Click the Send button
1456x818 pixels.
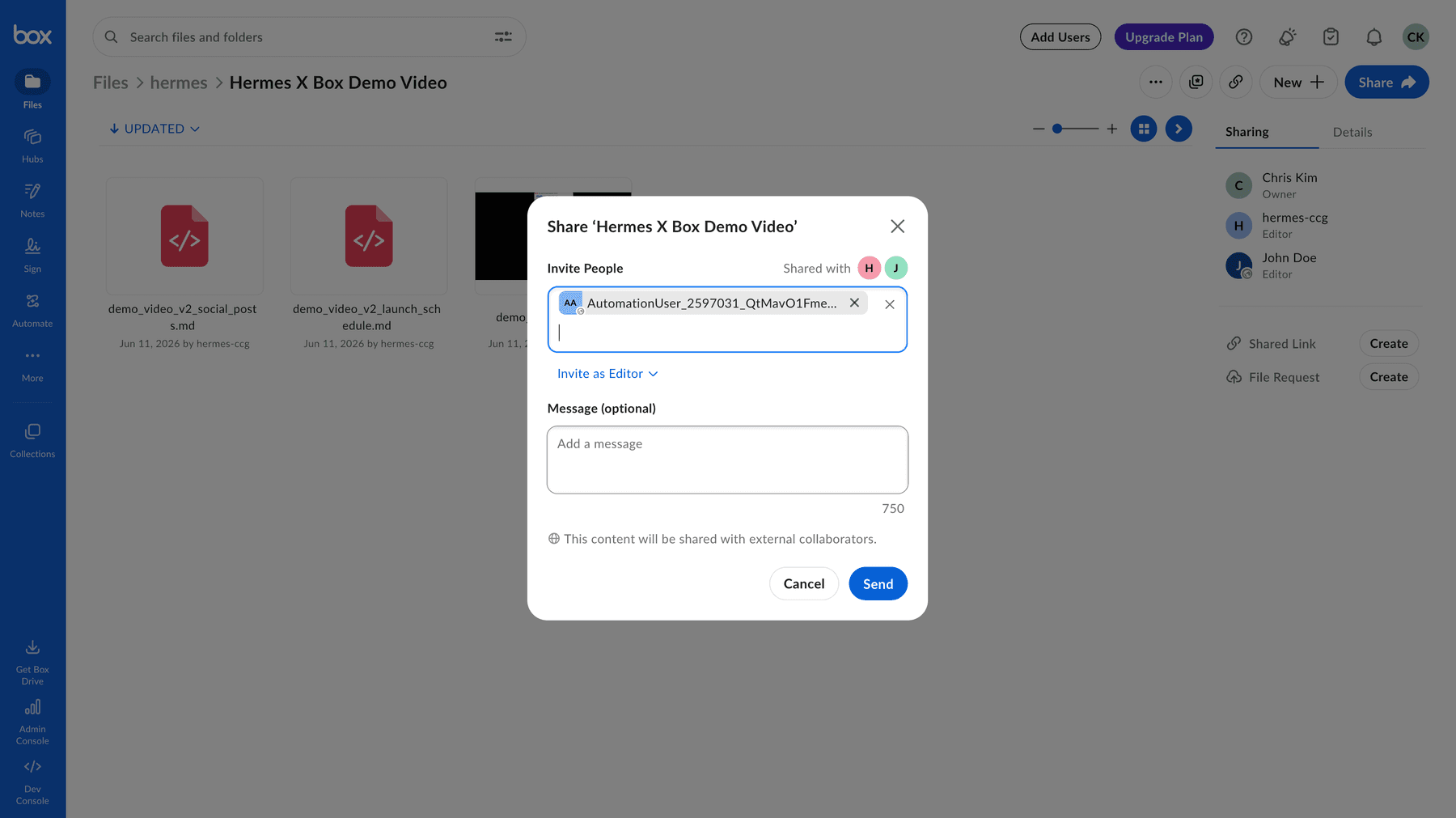tap(878, 584)
